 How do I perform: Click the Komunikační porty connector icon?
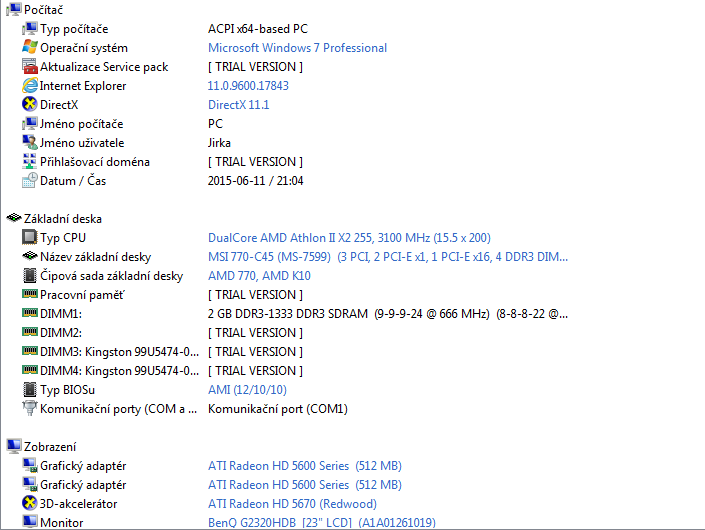coord(30,408)
